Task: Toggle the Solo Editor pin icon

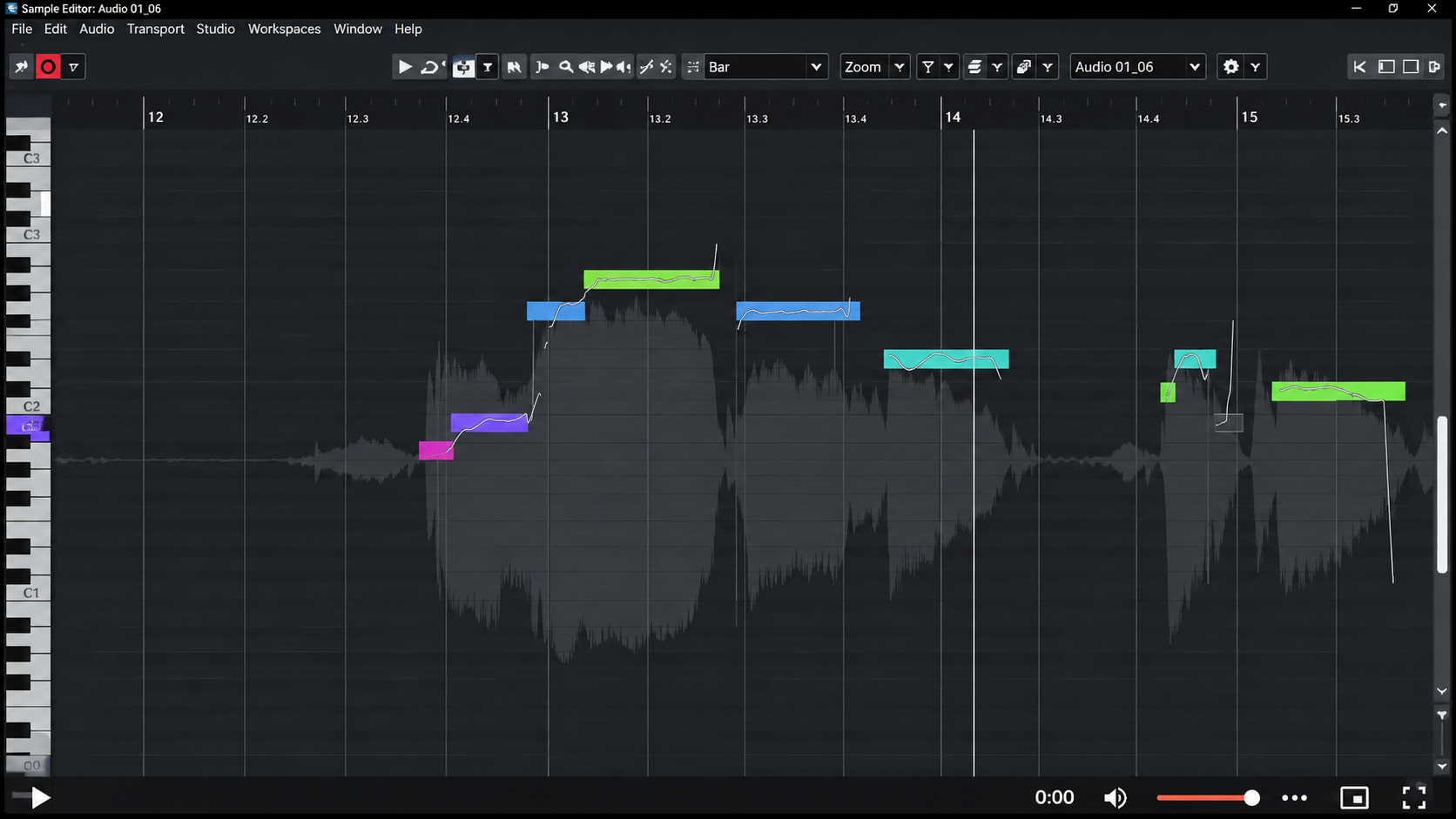Action: point(21,67)
